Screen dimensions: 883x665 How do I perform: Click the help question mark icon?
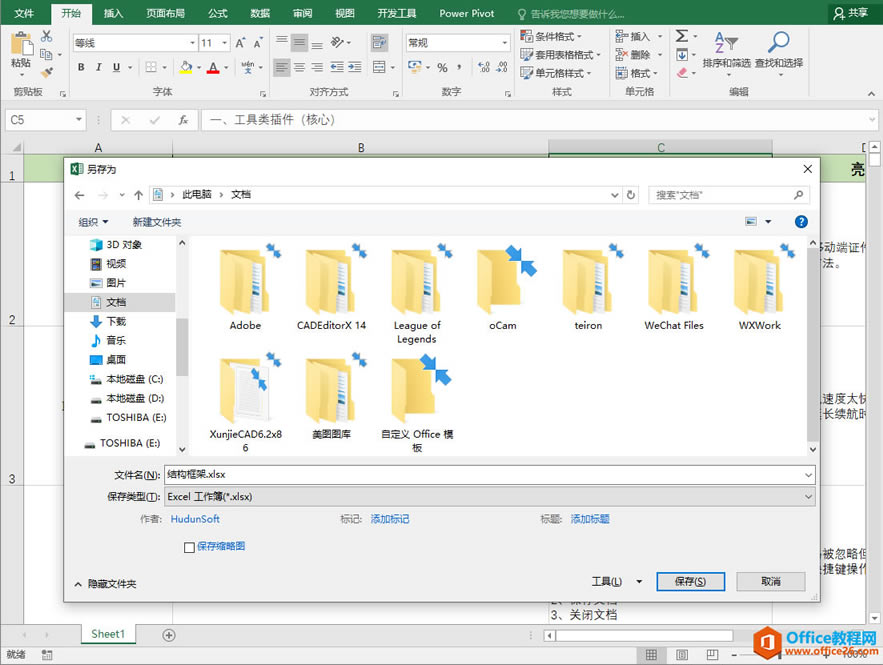(x=800, y=222)
